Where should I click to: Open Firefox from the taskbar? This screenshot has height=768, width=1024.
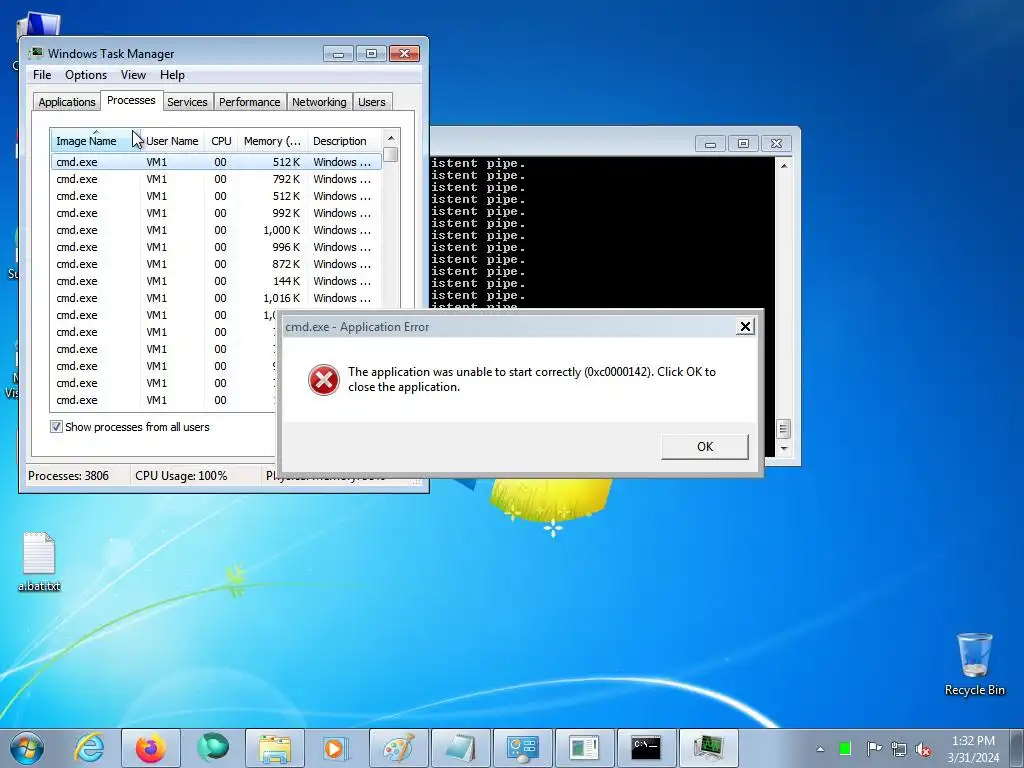click(150, 748)
